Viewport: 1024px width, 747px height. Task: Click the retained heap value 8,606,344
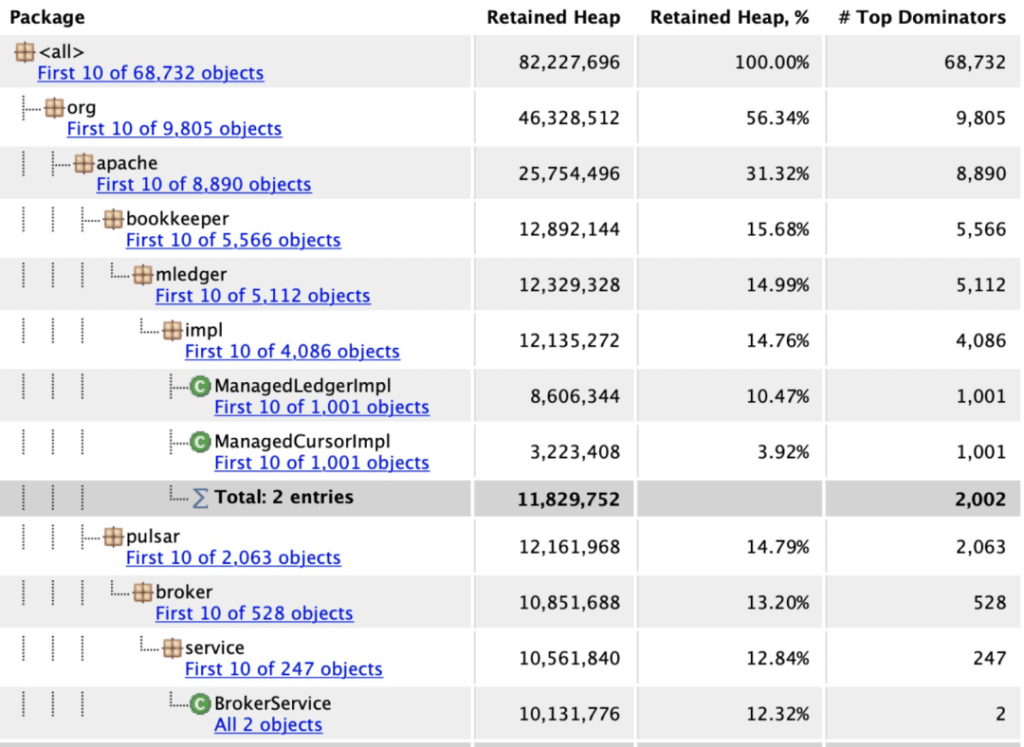pos(575,396)
